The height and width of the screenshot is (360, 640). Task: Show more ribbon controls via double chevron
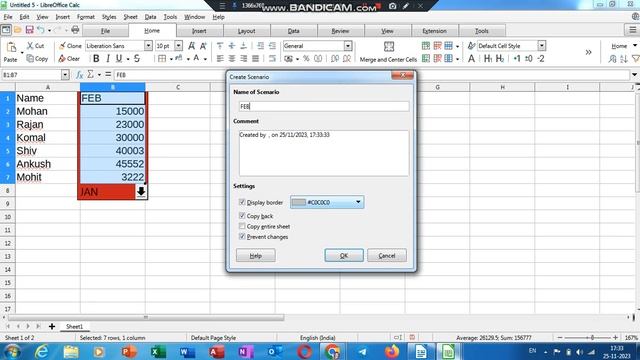click(x=588, y=52)
